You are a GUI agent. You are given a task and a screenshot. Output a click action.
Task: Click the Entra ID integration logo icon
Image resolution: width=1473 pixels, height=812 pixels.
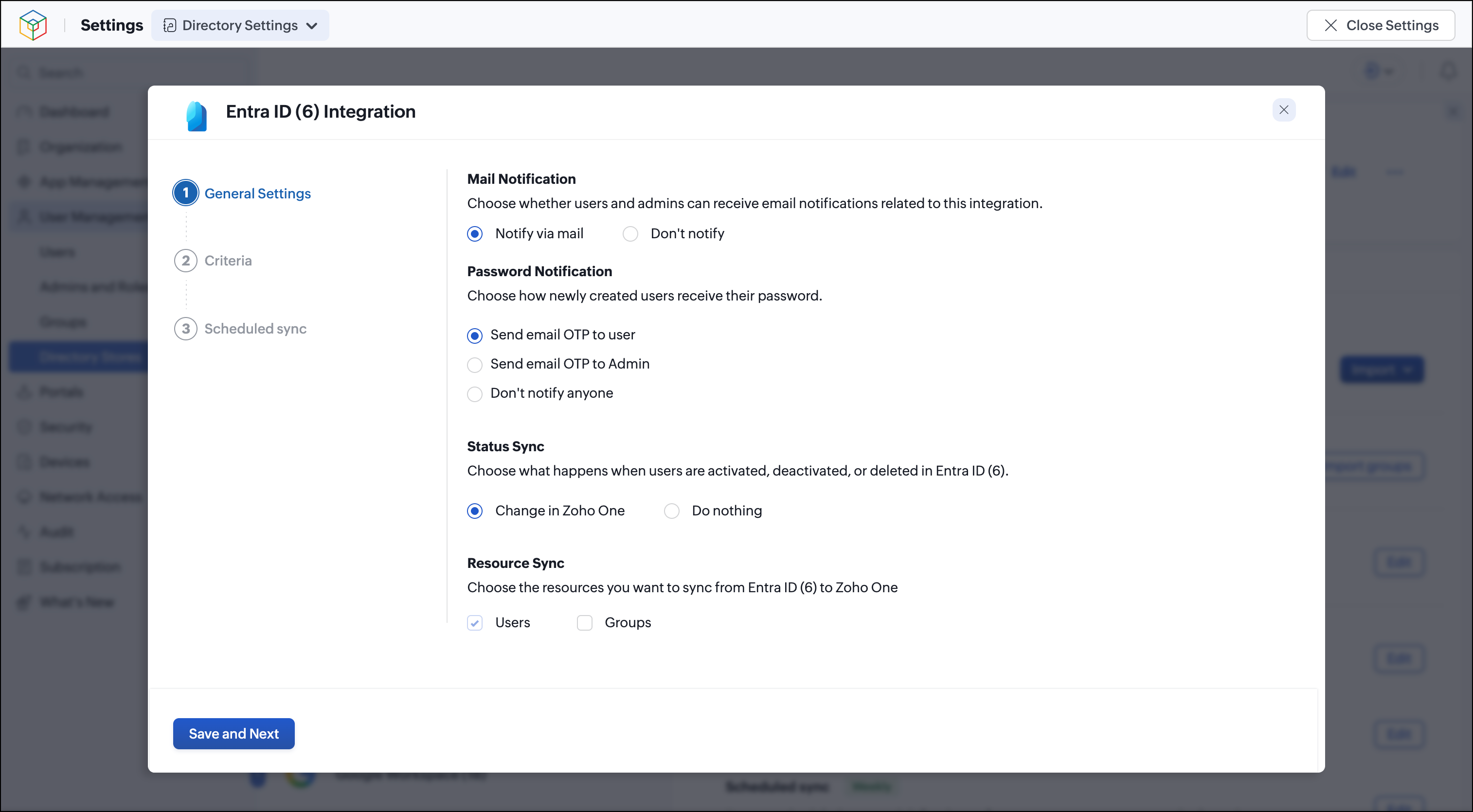[197, 116]
